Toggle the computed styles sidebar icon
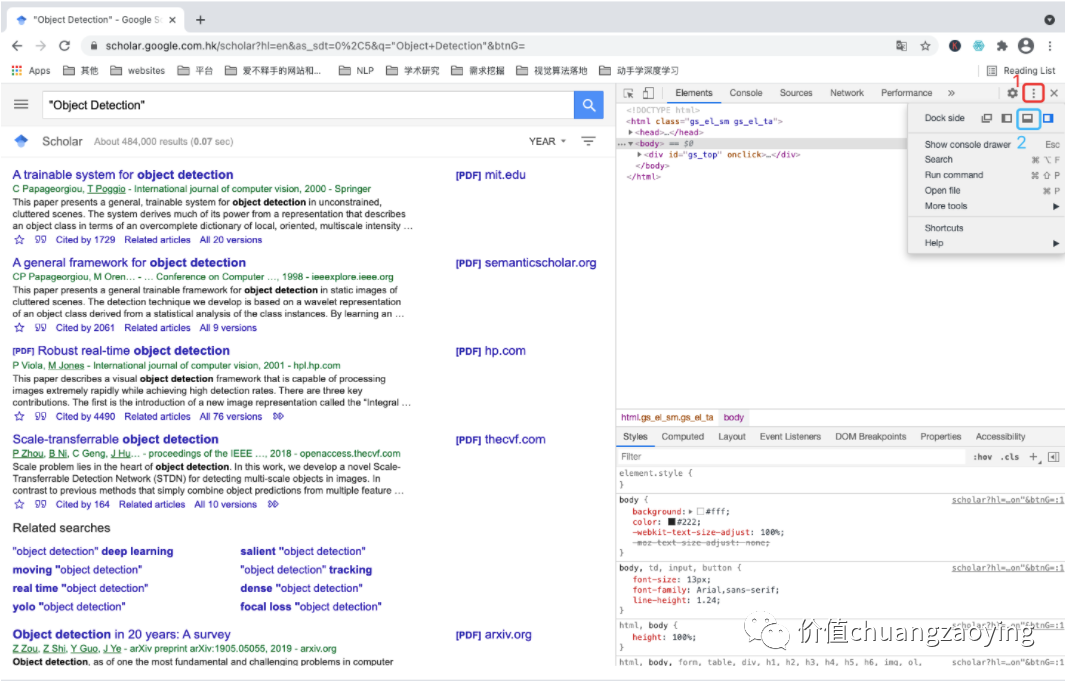 1053,457
